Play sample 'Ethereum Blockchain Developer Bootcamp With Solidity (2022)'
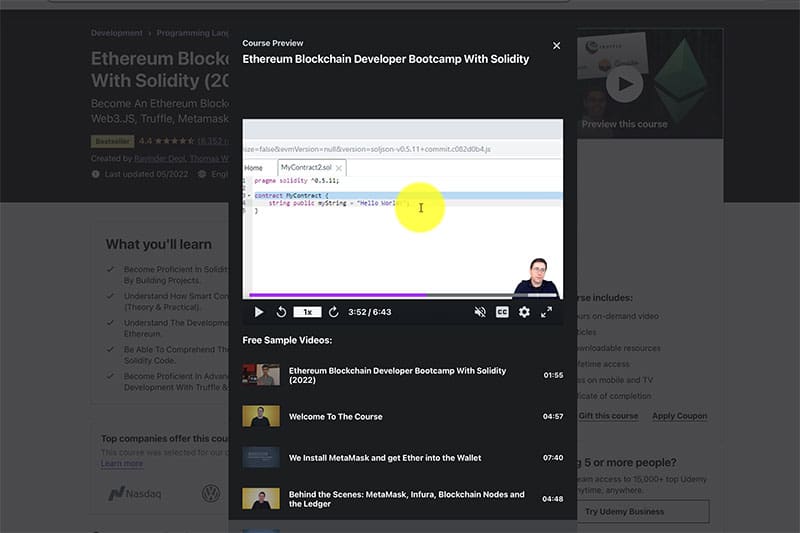800x533 pixels. pos(403,375)
